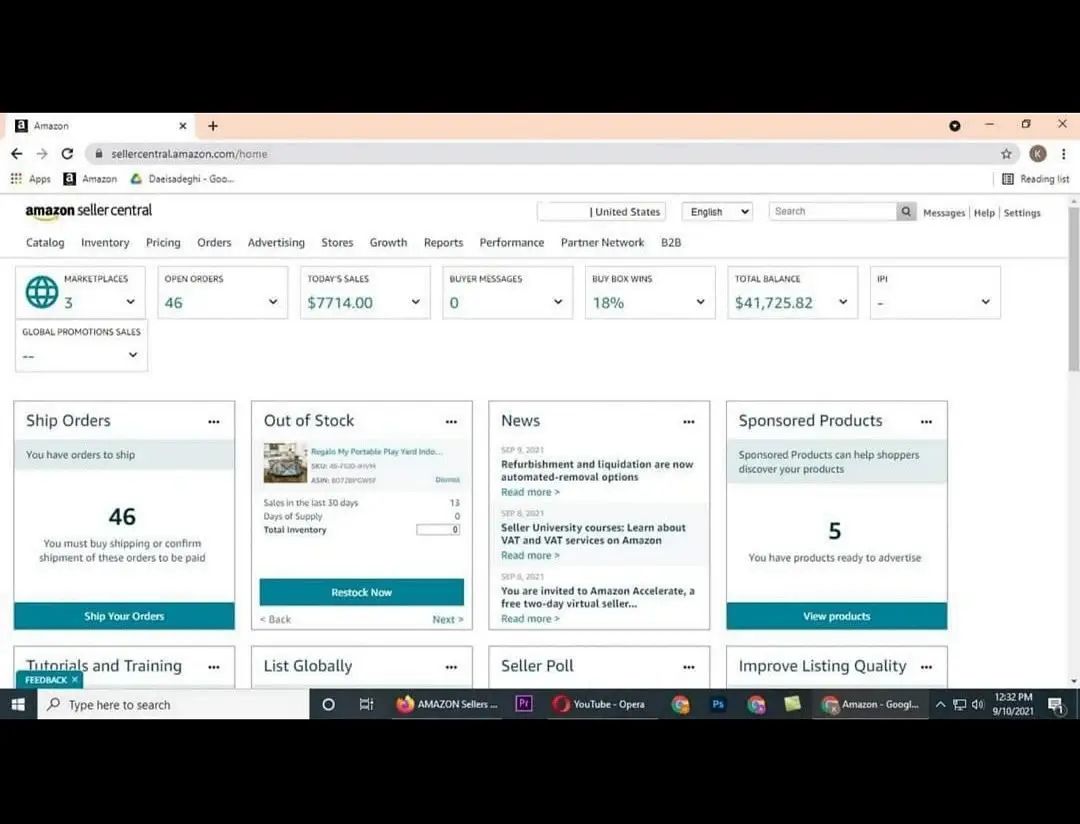Click the Amazon seller central logo
This screenshot has width=1080, height=824.
88,212
